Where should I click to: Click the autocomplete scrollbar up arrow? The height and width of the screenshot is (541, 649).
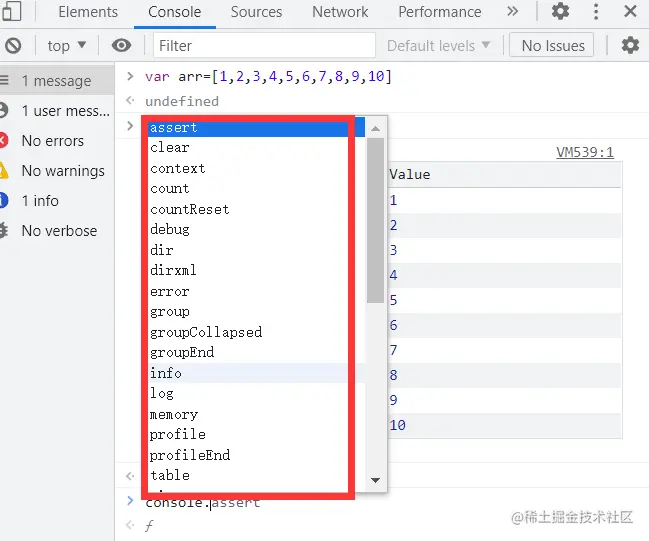(375, 129)
